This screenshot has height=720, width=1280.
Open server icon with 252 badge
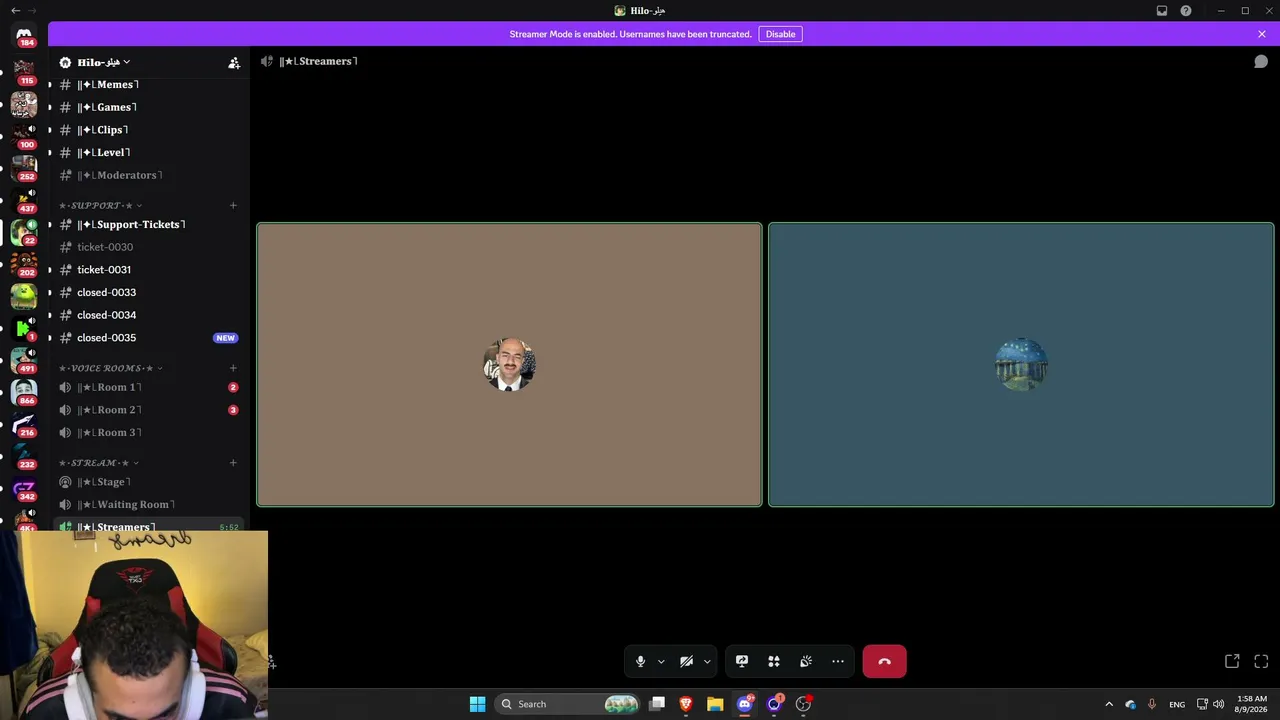[x=24, y=168]
